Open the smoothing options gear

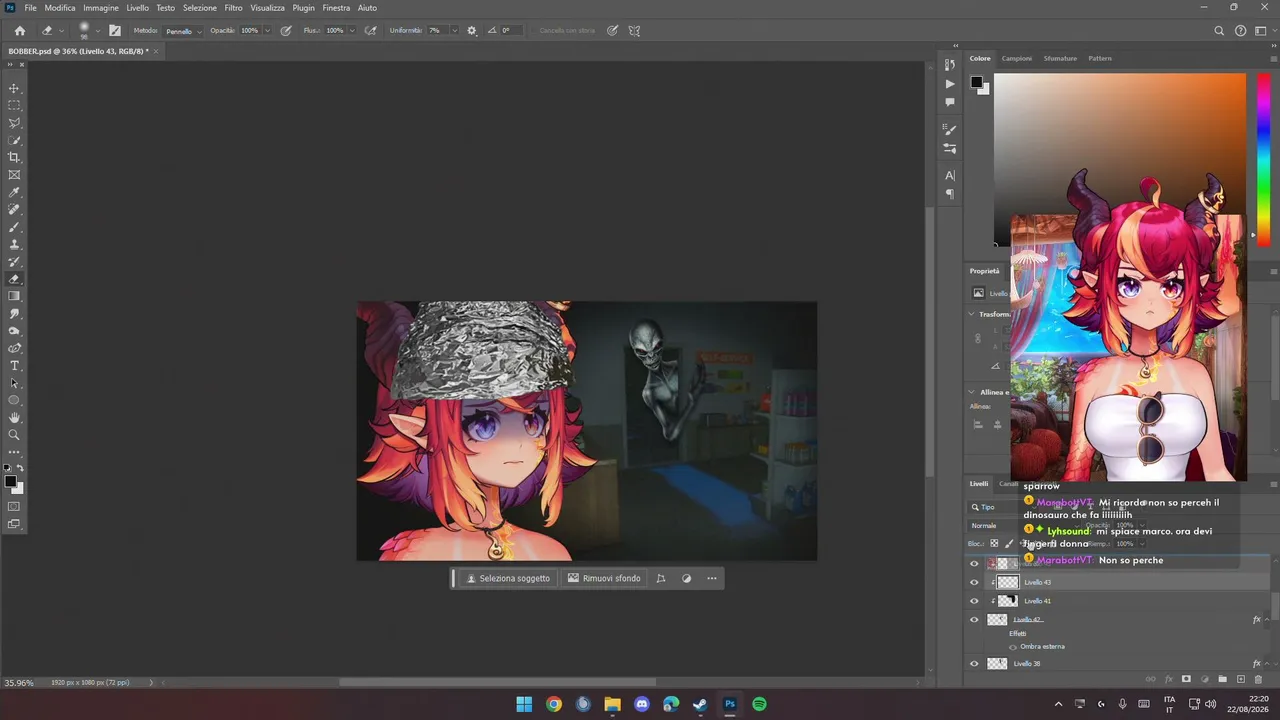(x=472, y=31)
